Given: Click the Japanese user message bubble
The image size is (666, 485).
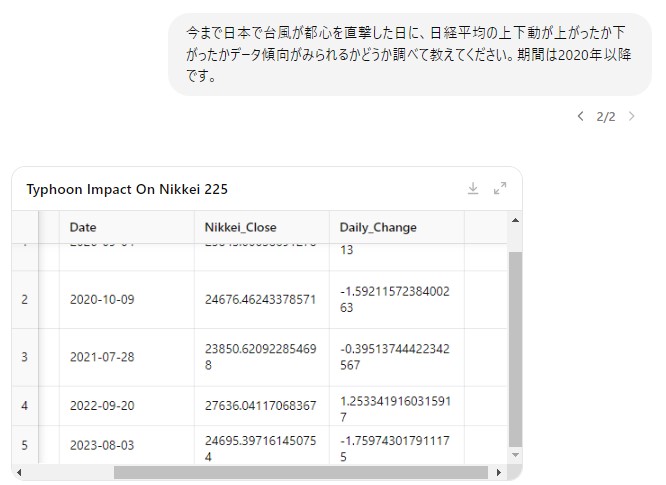Looking at the screenshot, I should pyautogui.click(x=409, y=55).
